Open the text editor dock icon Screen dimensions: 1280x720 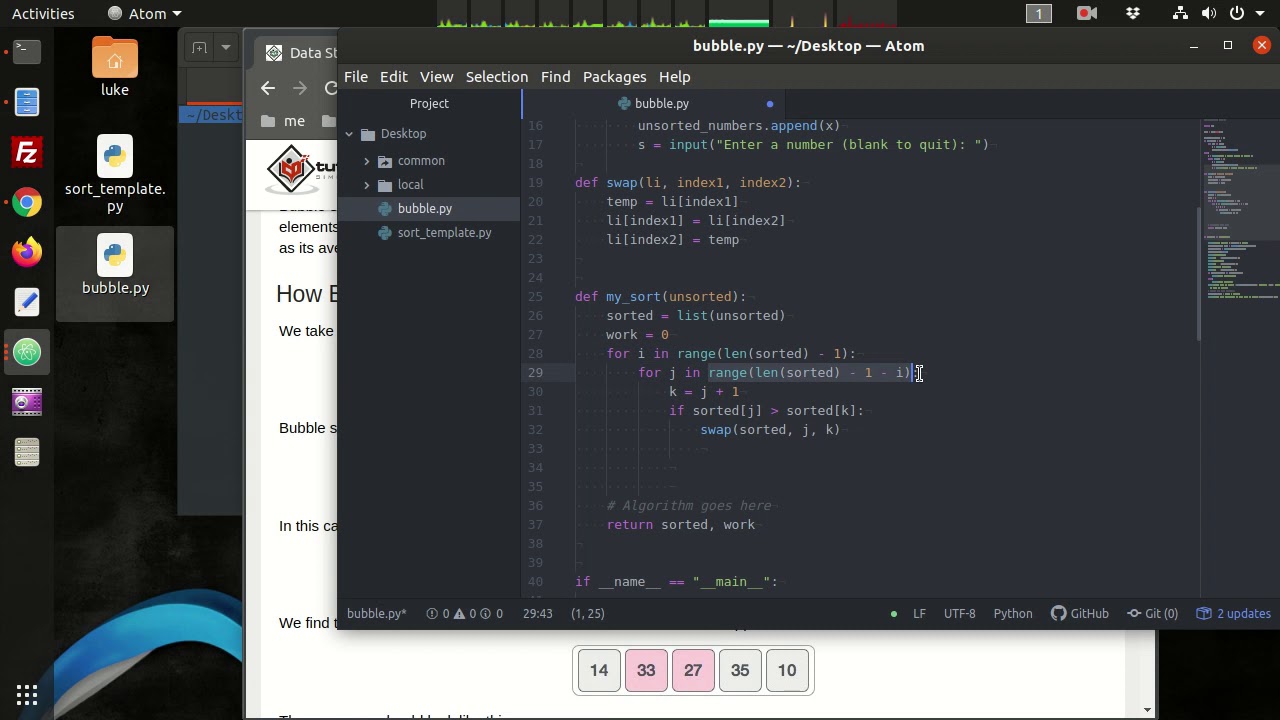coord(27,302)
